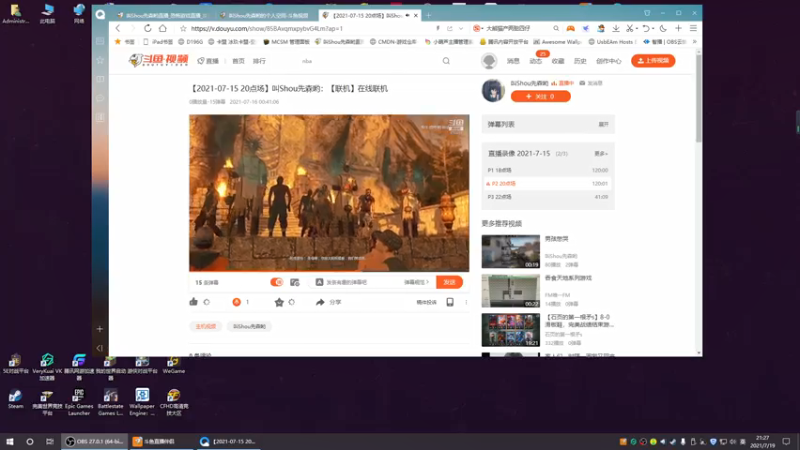Play the main video in the player
Screen dimensions: 800x450
(329, 193)
